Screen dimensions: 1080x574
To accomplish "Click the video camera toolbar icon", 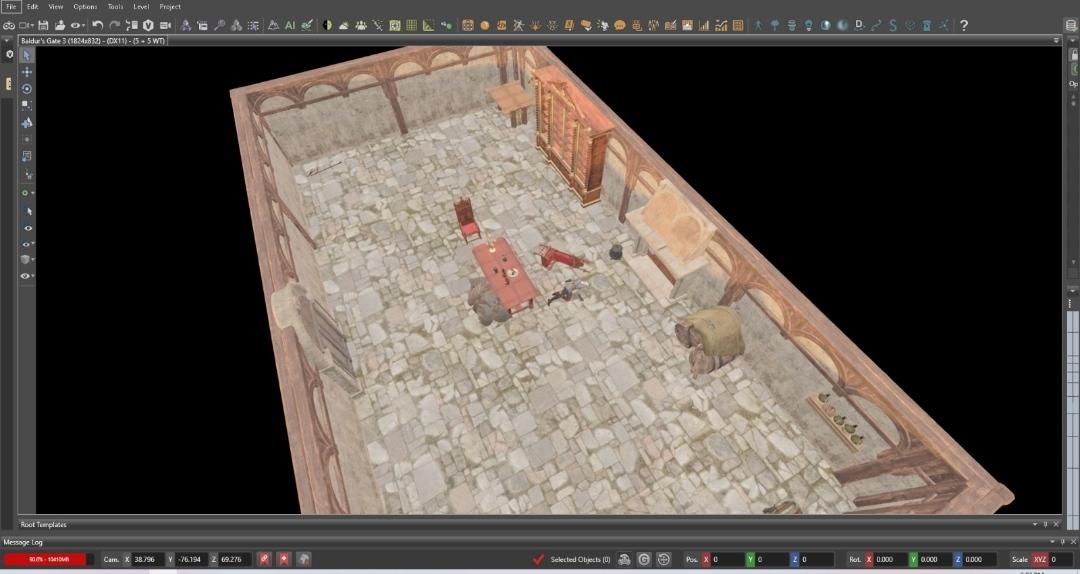I will (165, 25).
